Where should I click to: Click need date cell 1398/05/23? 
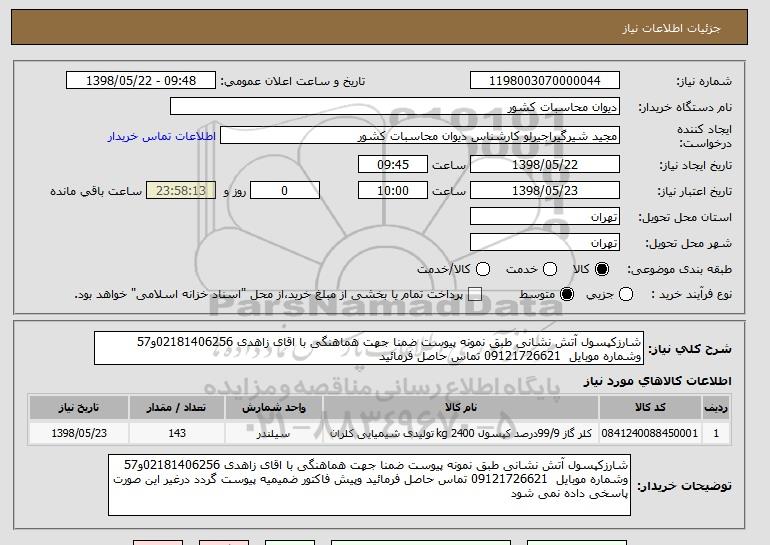tap(79, 433)
